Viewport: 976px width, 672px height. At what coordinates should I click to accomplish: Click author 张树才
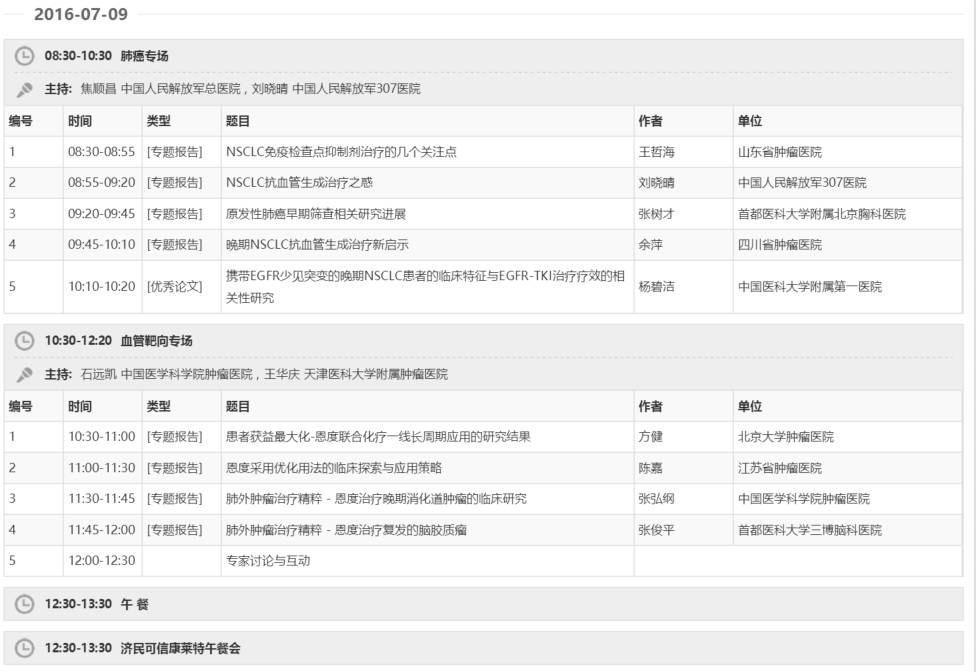656,214
